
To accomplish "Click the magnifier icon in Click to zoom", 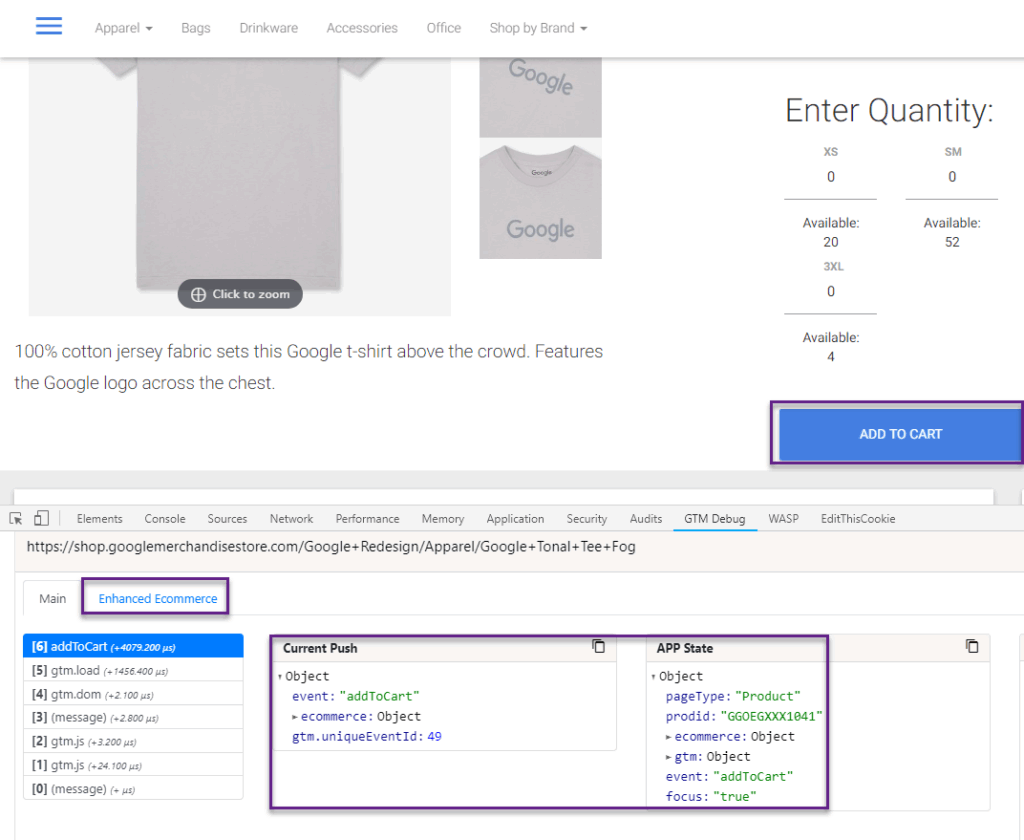I will [199, 295].
